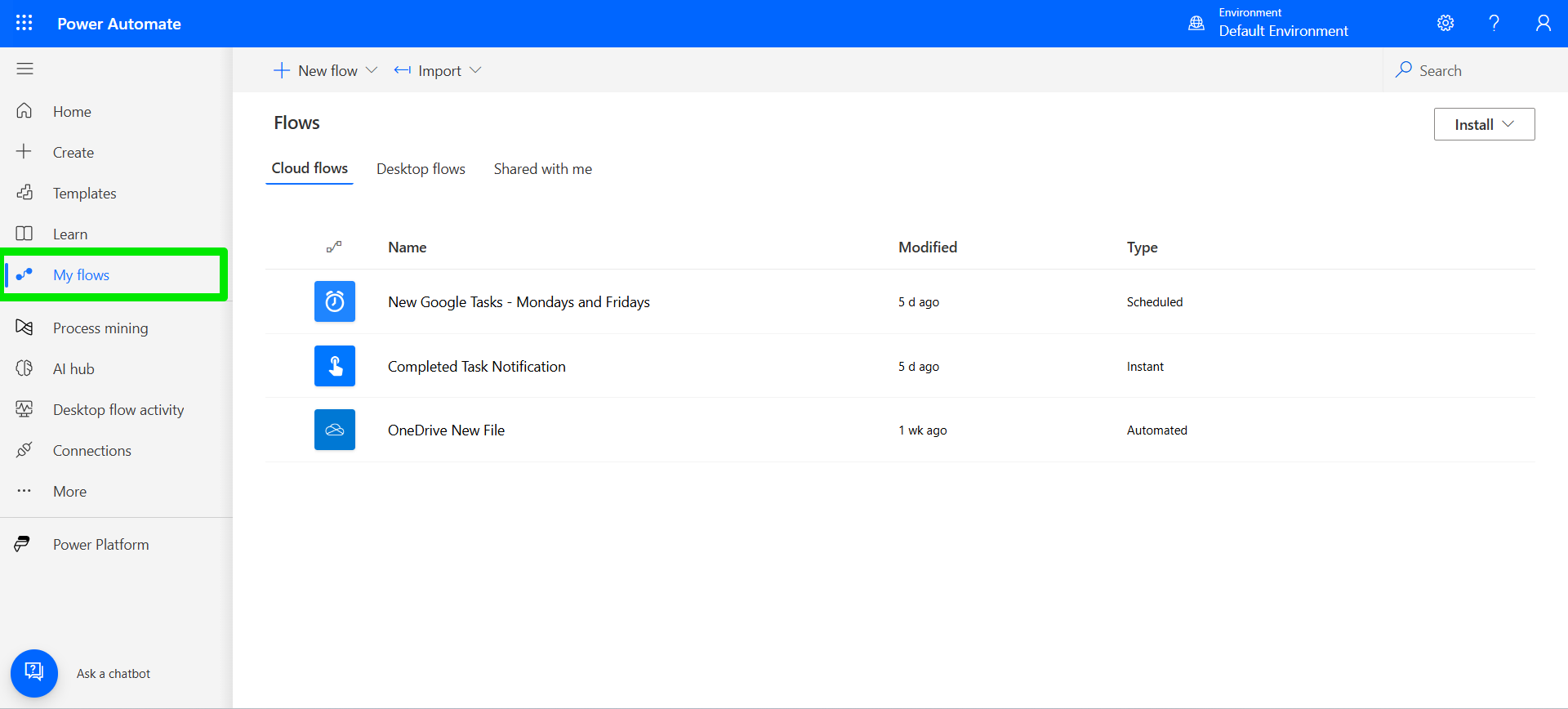
Task: Click the '1 wk ago' modified cell
Action: click(923, 430)
